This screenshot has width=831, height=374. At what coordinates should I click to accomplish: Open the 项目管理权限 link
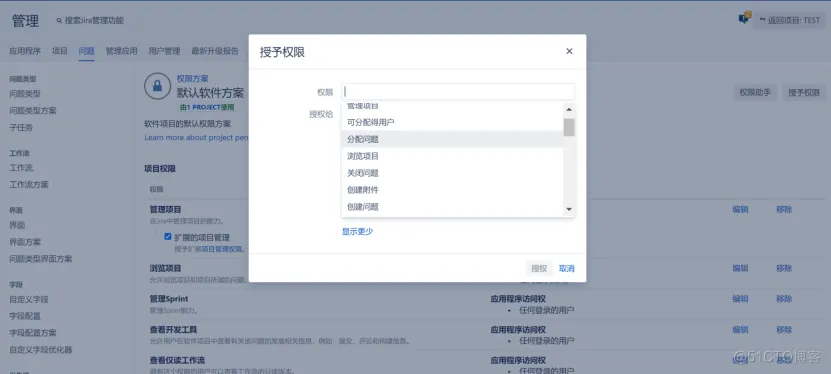(x=221, y=249)
